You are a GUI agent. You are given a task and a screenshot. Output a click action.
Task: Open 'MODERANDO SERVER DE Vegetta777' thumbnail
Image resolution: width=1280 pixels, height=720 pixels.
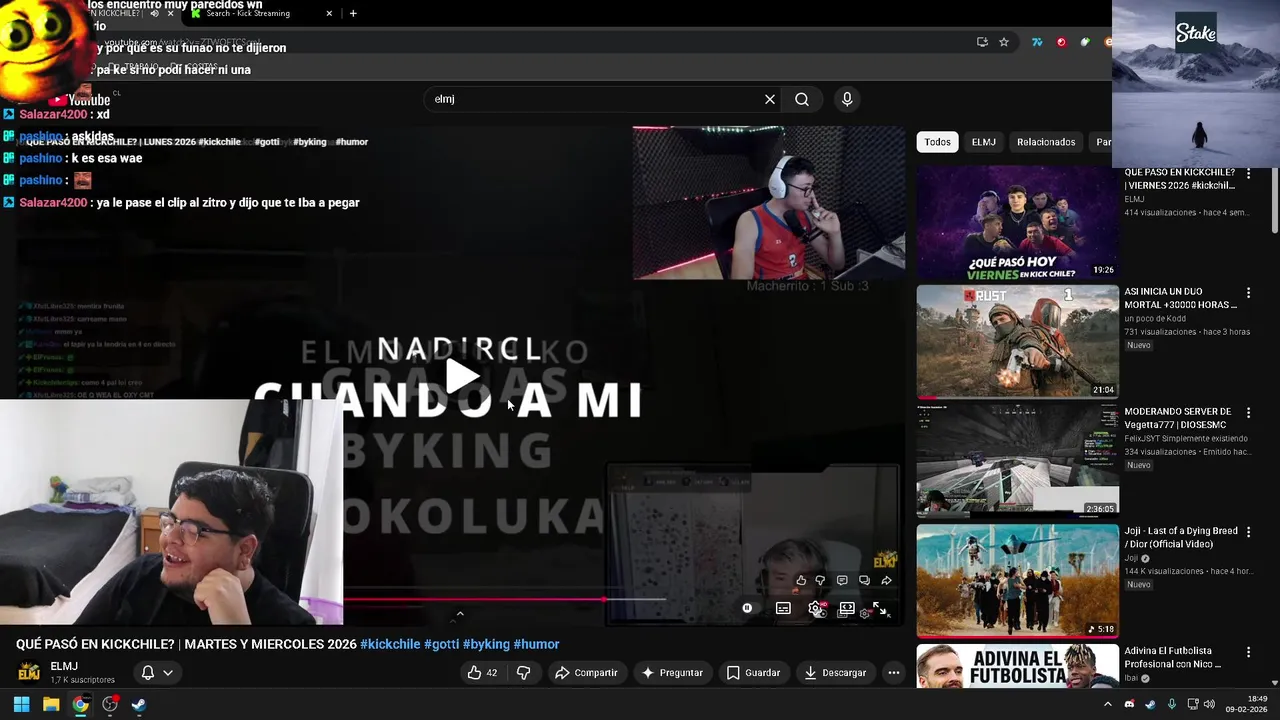tap(1018, 461)
